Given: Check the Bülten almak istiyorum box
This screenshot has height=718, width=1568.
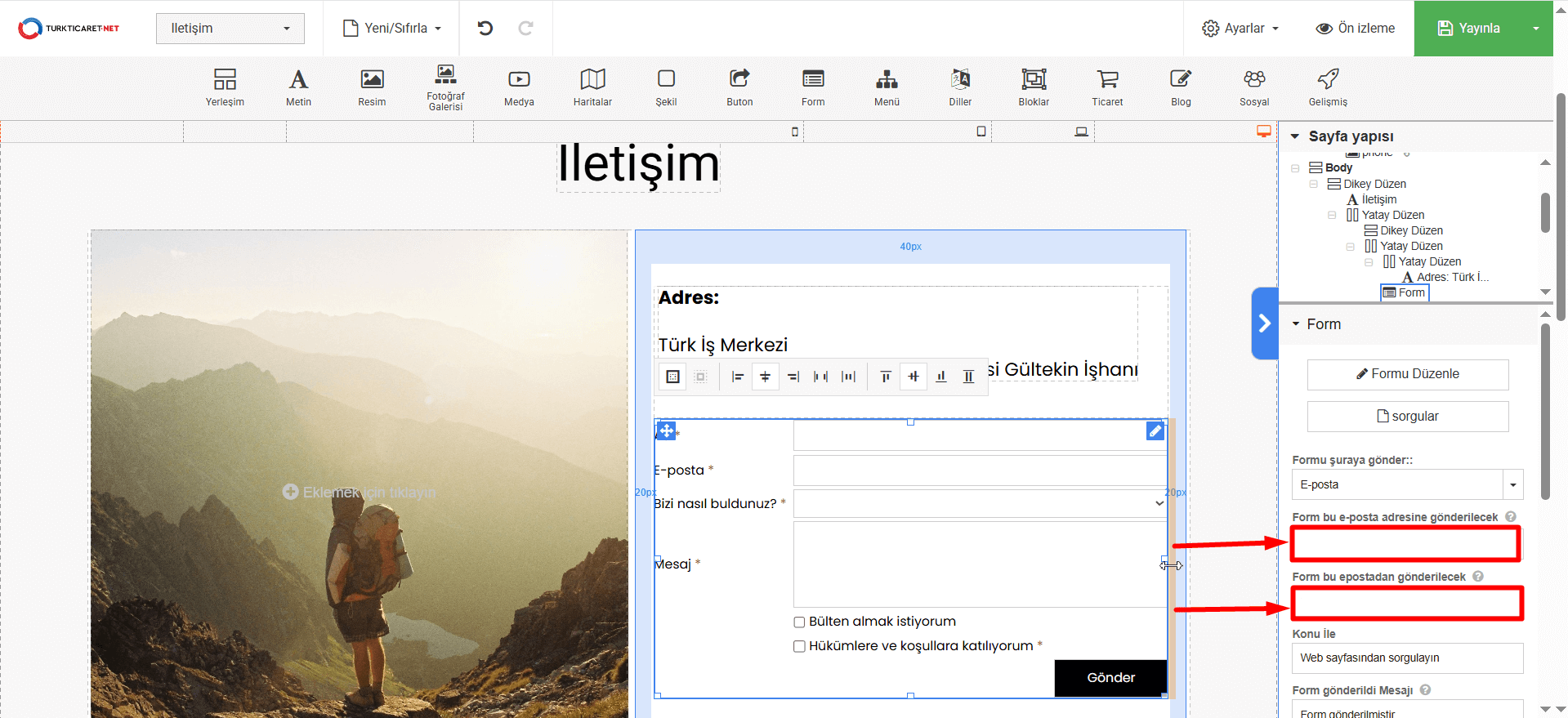Looking at the screenshot, I should (x=799, y=622).
